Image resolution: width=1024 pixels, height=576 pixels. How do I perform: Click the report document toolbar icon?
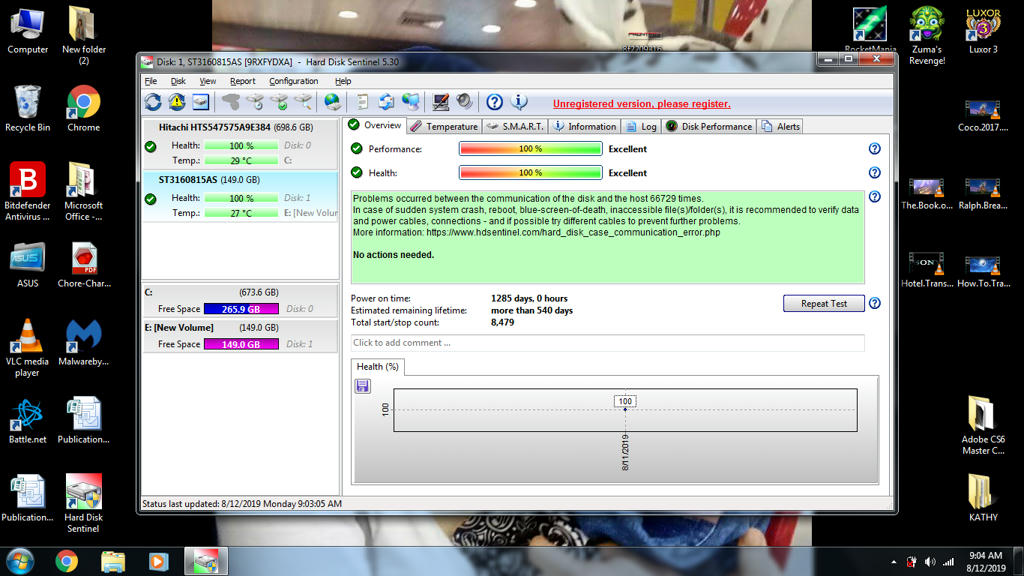point(362,102)
